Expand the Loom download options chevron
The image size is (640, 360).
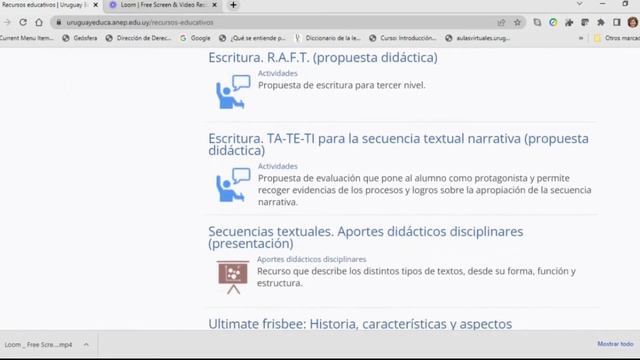[x=86, y=345]
